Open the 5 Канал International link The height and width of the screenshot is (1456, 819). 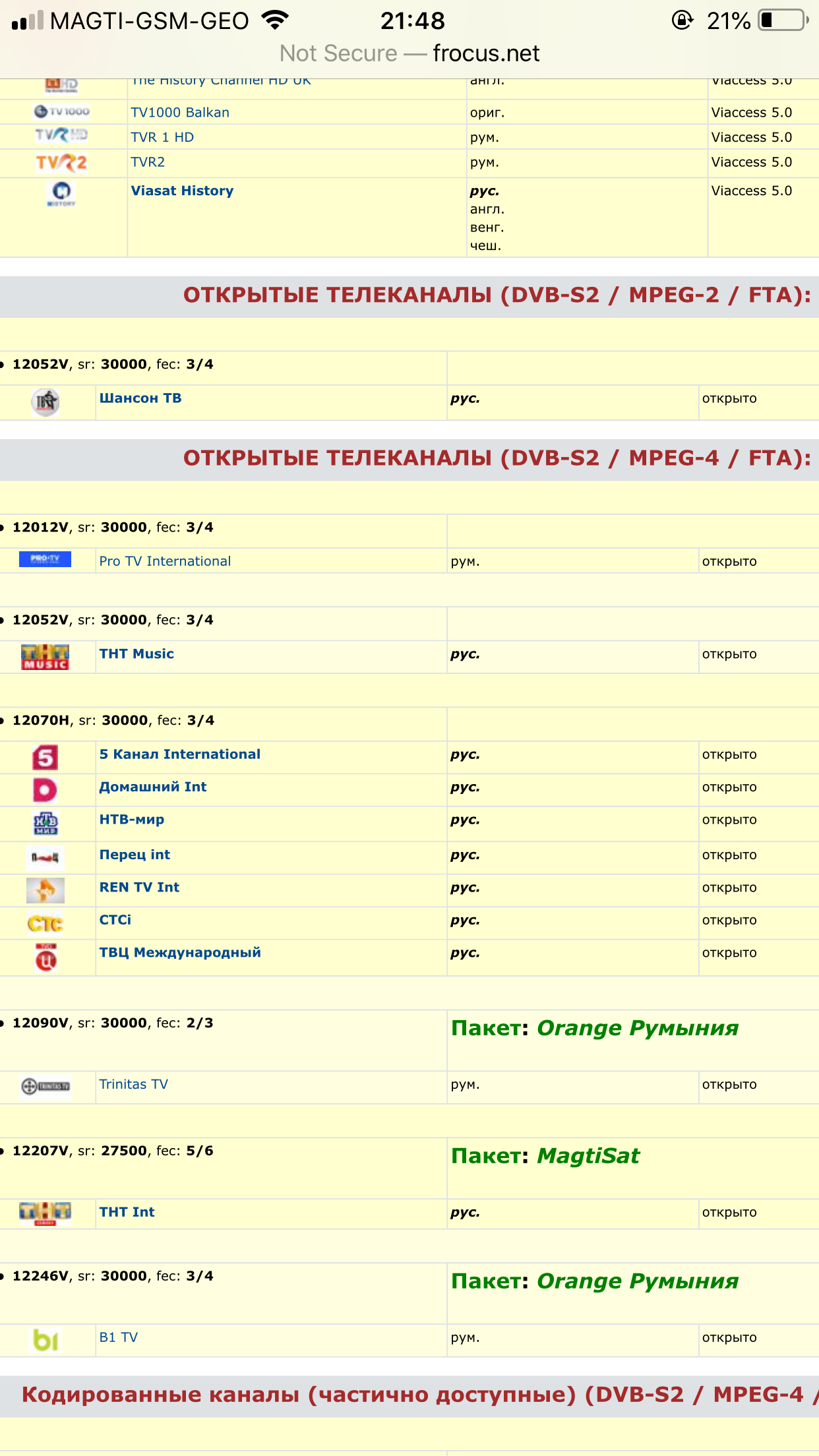pos(180,754)
